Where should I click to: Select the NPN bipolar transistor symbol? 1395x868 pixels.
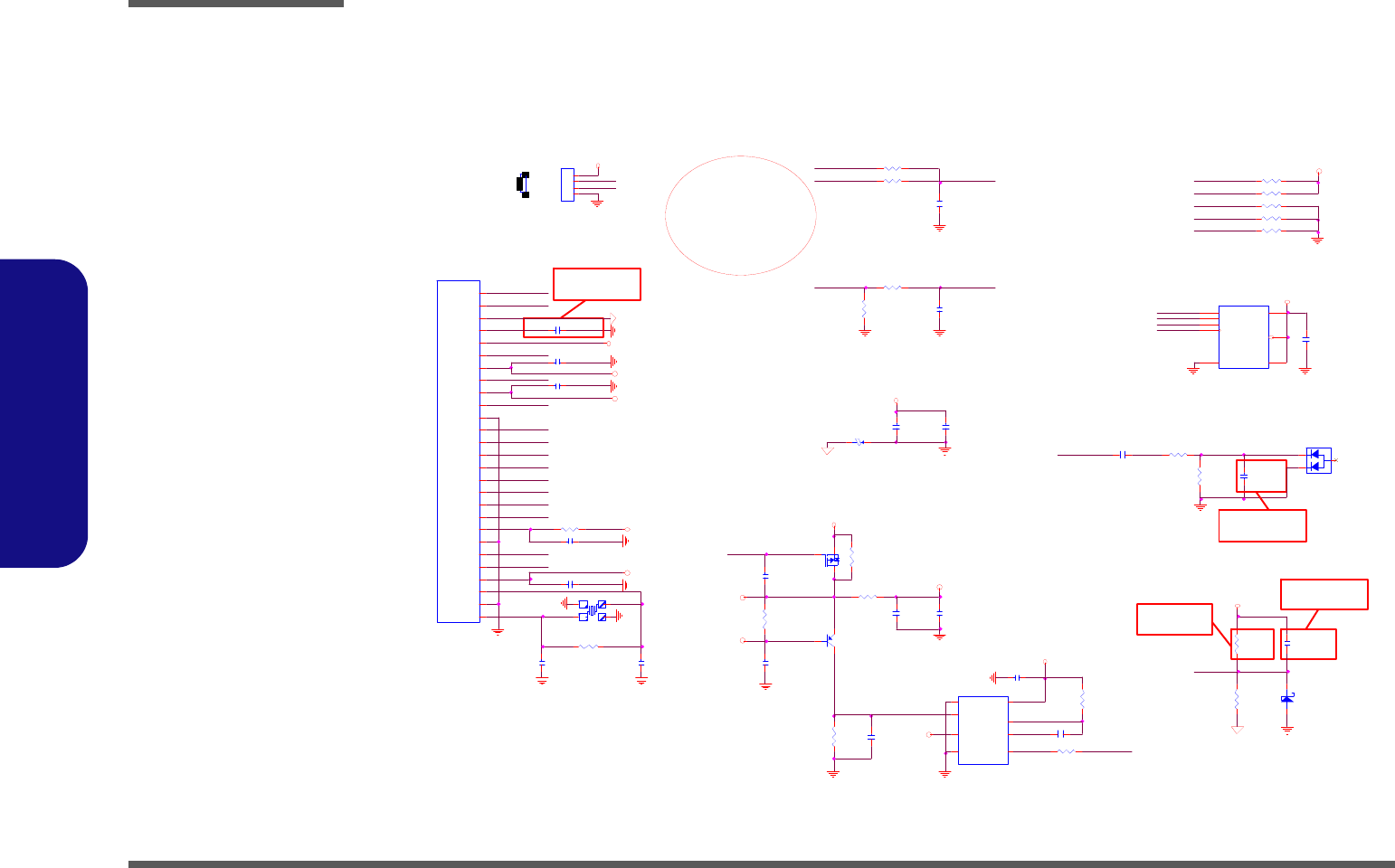tap(830, 641)
